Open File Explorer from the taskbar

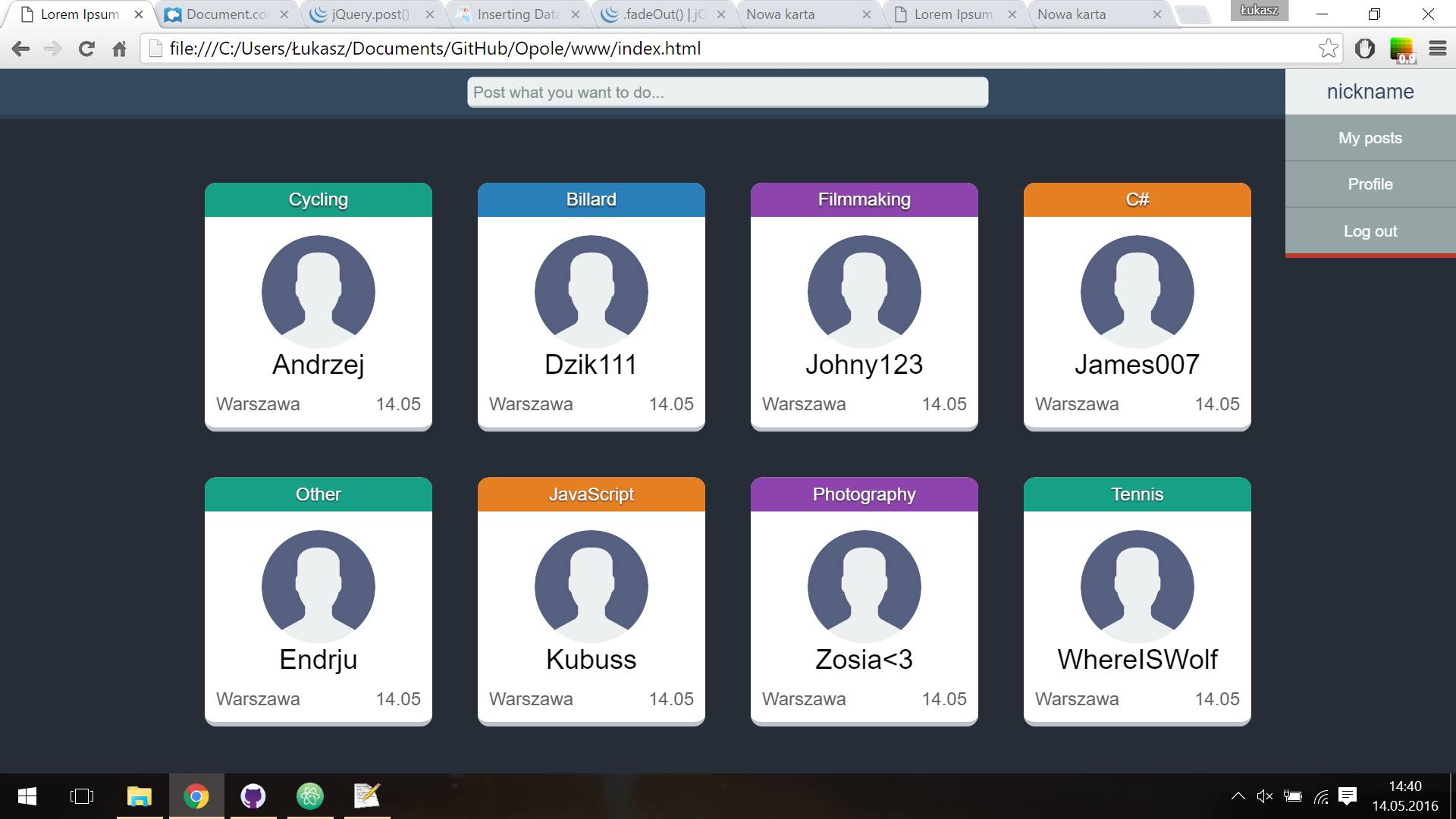click(x=139, y=796)
